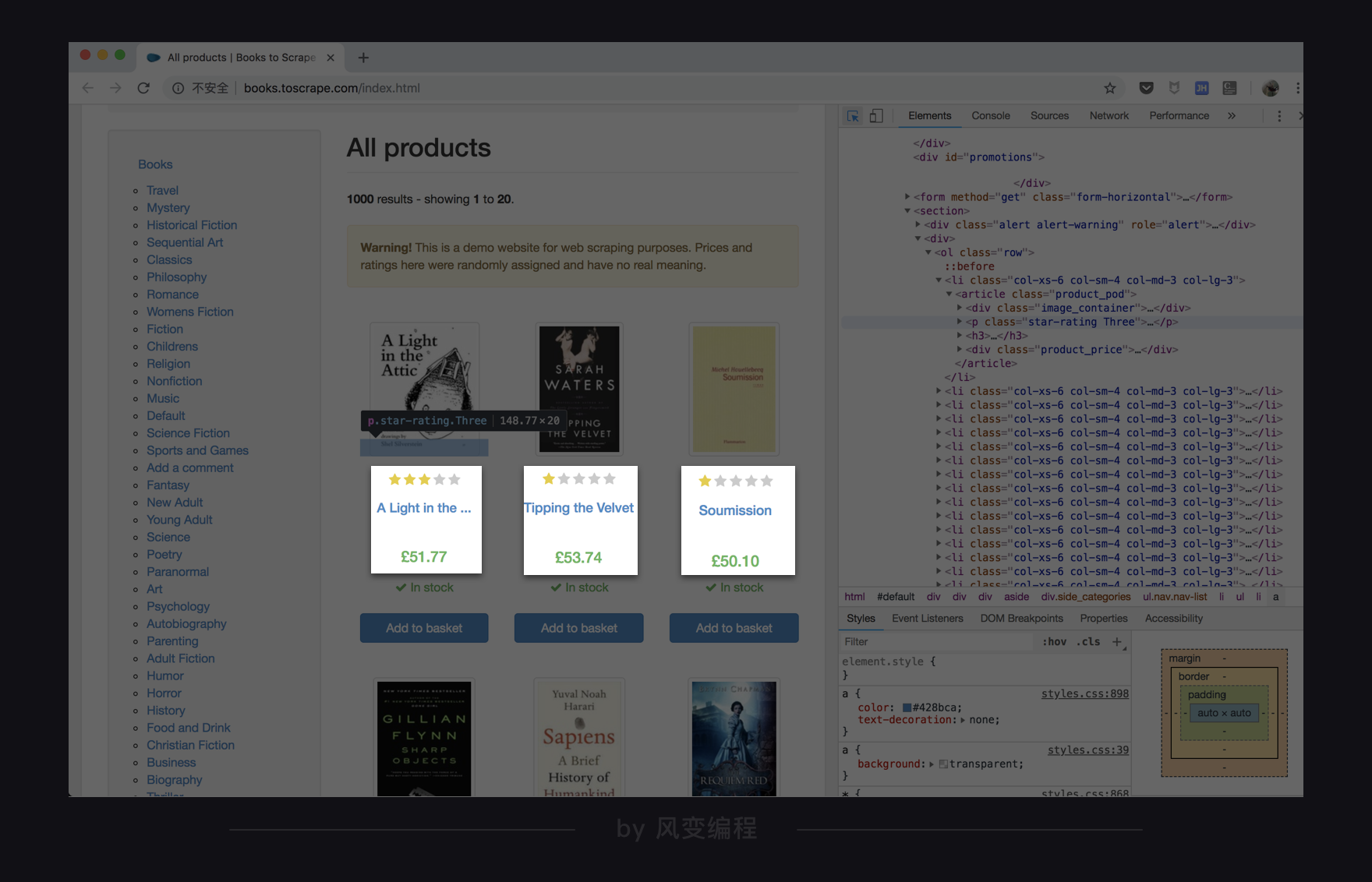Open the Network tab

click(x=1109, y=115)
